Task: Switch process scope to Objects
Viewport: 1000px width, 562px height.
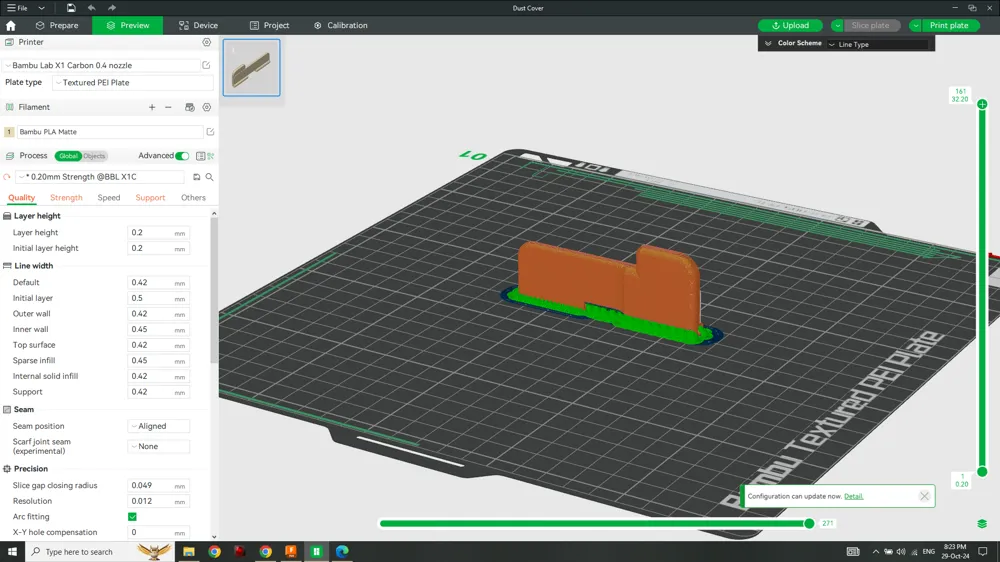Action: (x=94, y=156)
